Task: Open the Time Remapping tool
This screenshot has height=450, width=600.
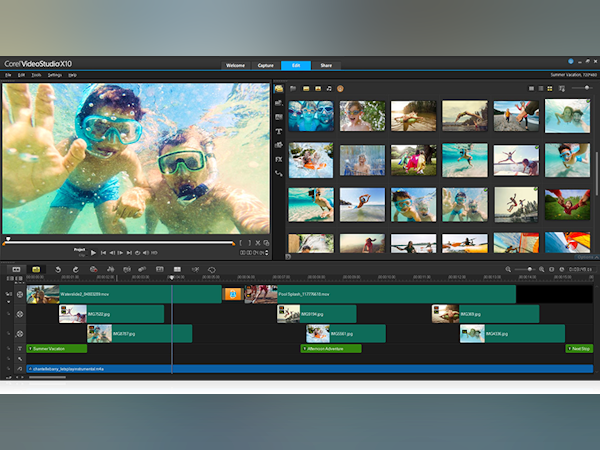Action: coord(195,269)
